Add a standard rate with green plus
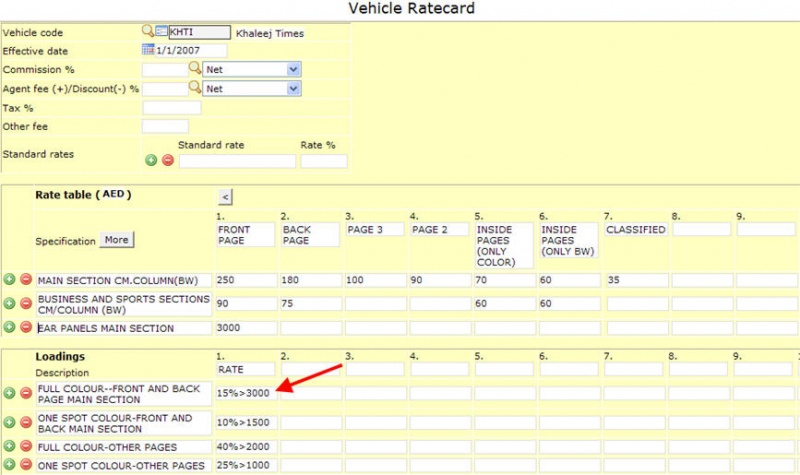Screen dimensions: 800x475 coord(151,160)
